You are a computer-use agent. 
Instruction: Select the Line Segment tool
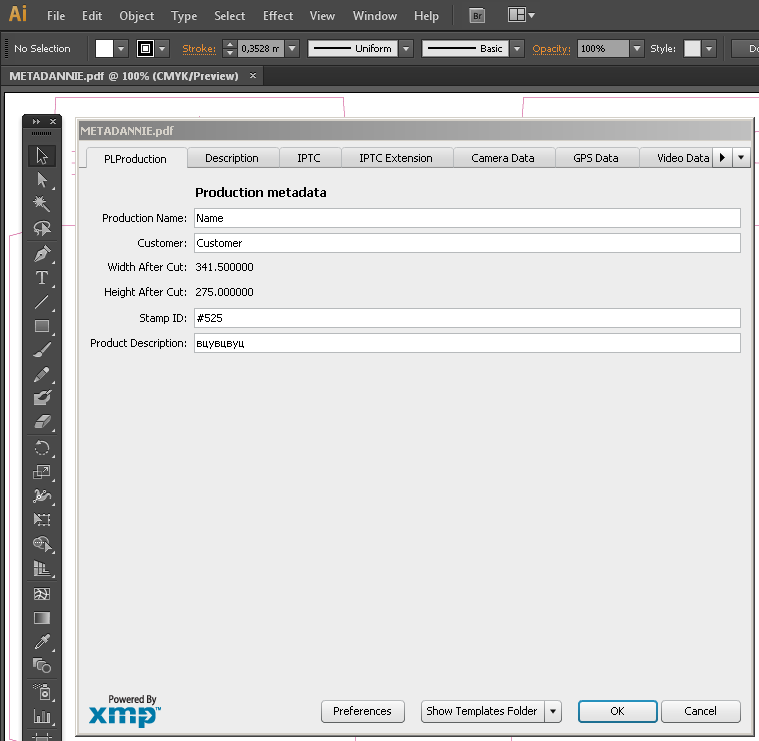42,302
